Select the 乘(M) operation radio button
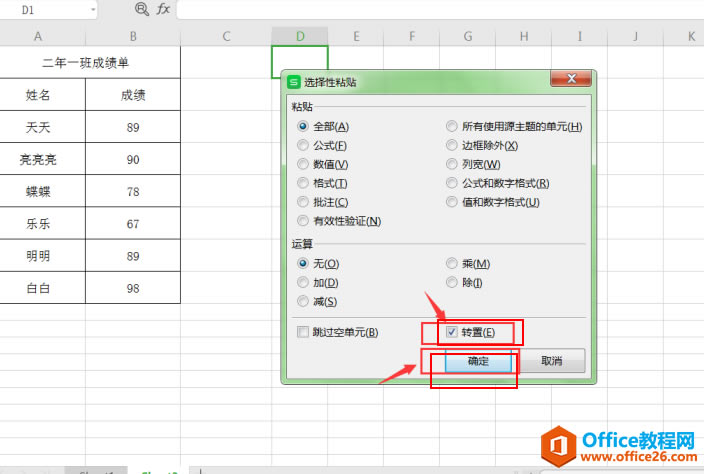Image resolution: width=704 pixels, height=474 pixels. point(452,263)
